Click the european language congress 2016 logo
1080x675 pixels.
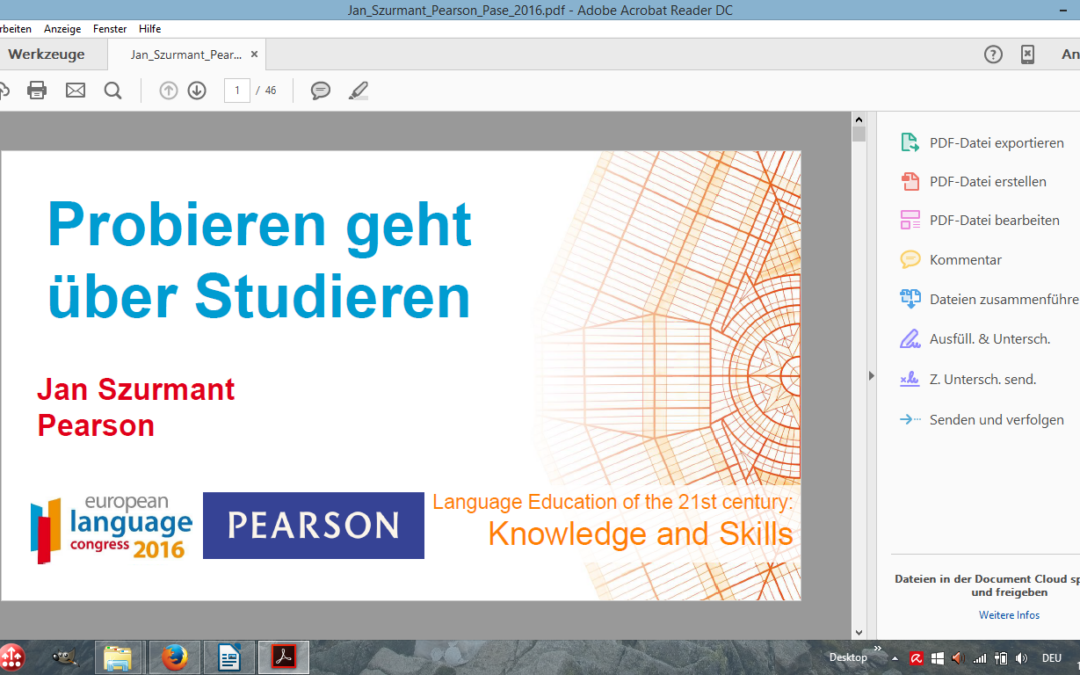(x=112, y=528)
